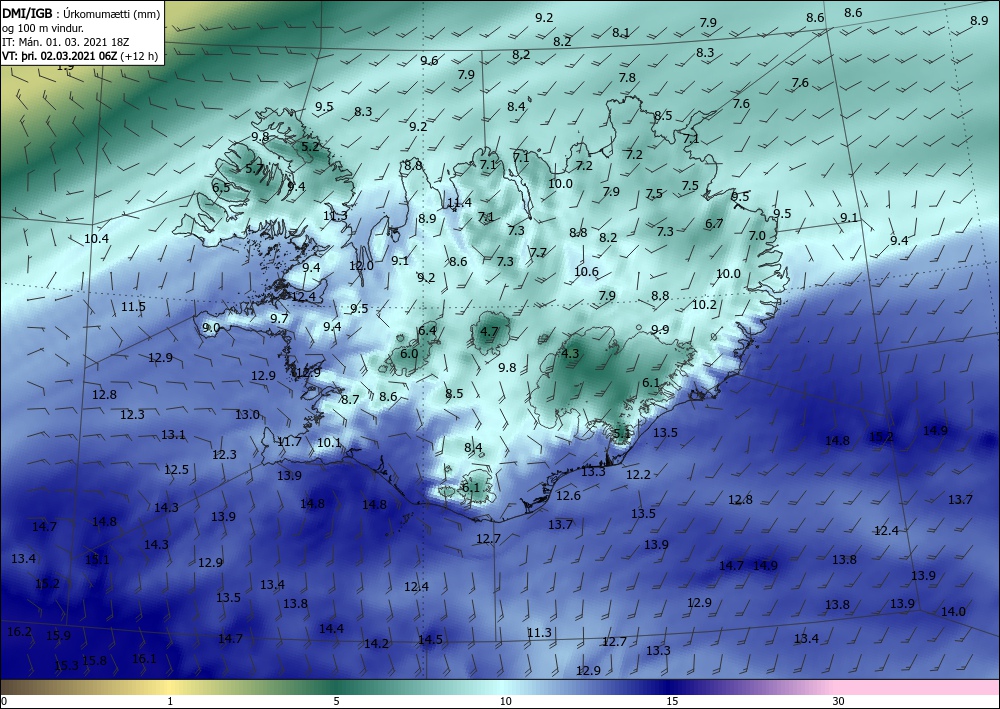The image size is (1000, 709).
Task: Click the value 15.1 on the map
Action: click(x=98, y=560)
